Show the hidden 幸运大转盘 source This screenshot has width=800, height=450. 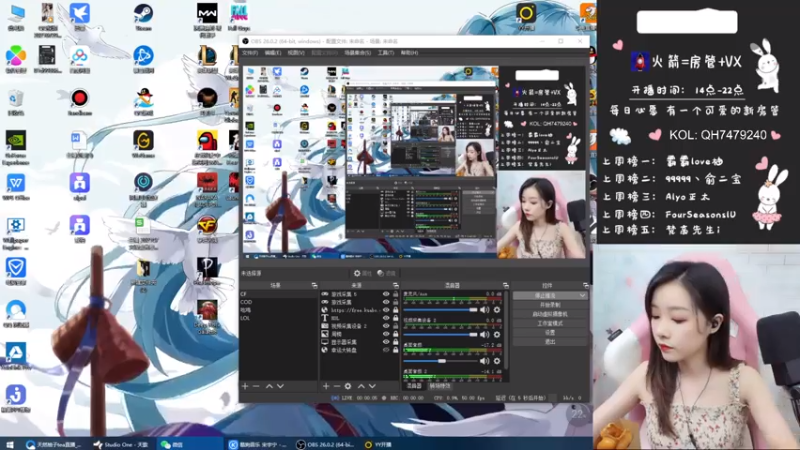[386, 350]
